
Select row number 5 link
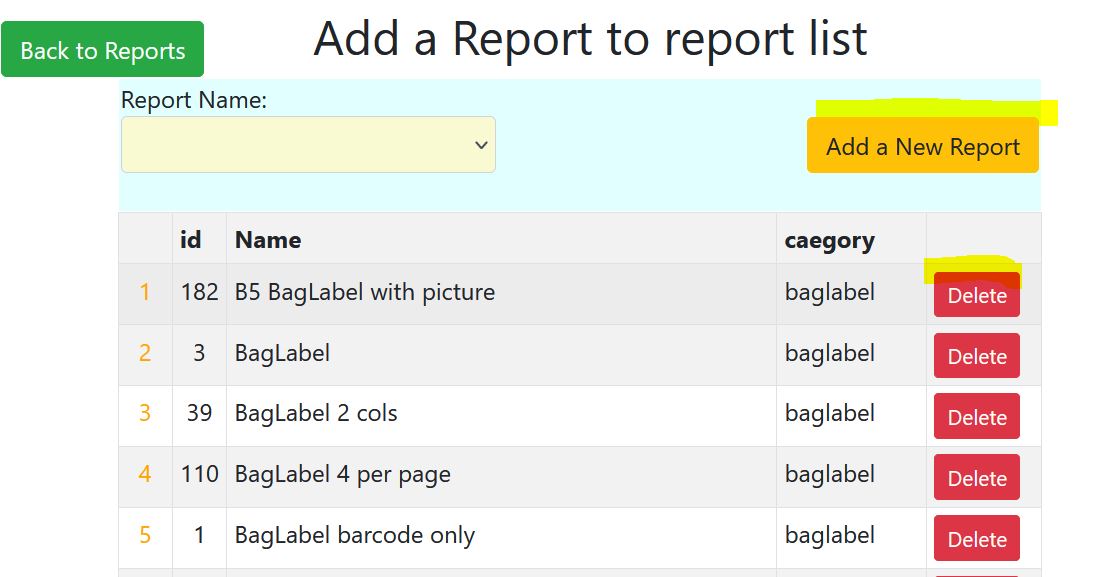point(145,535)
